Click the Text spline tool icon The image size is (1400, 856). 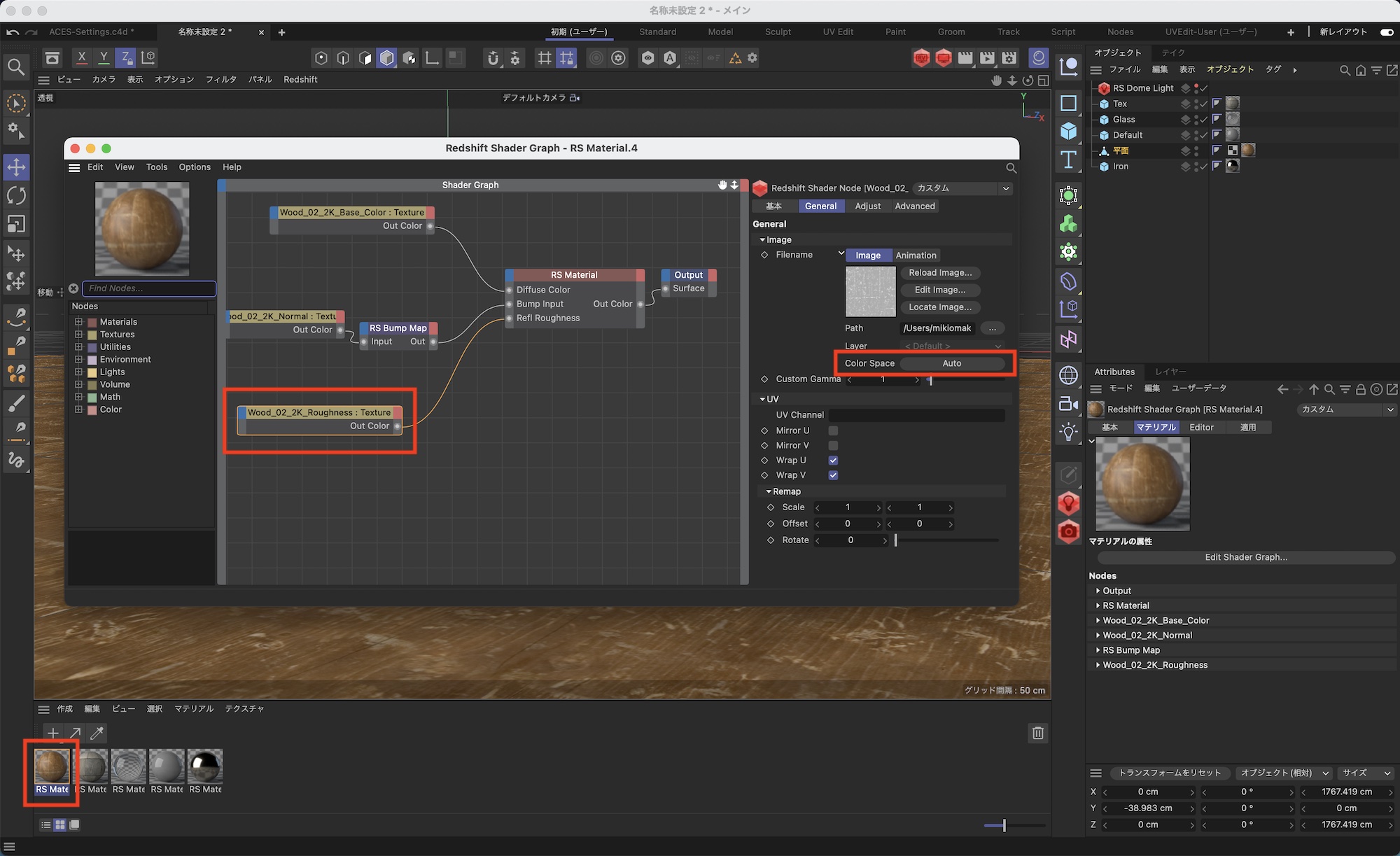pyautogui.click(x=1068, y=160)
